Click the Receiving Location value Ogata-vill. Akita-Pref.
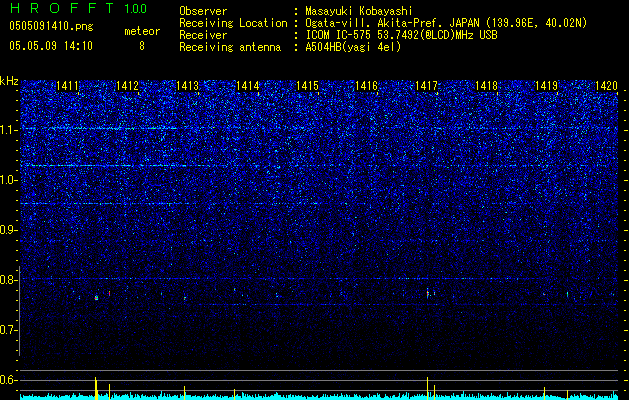 (375, 23)
